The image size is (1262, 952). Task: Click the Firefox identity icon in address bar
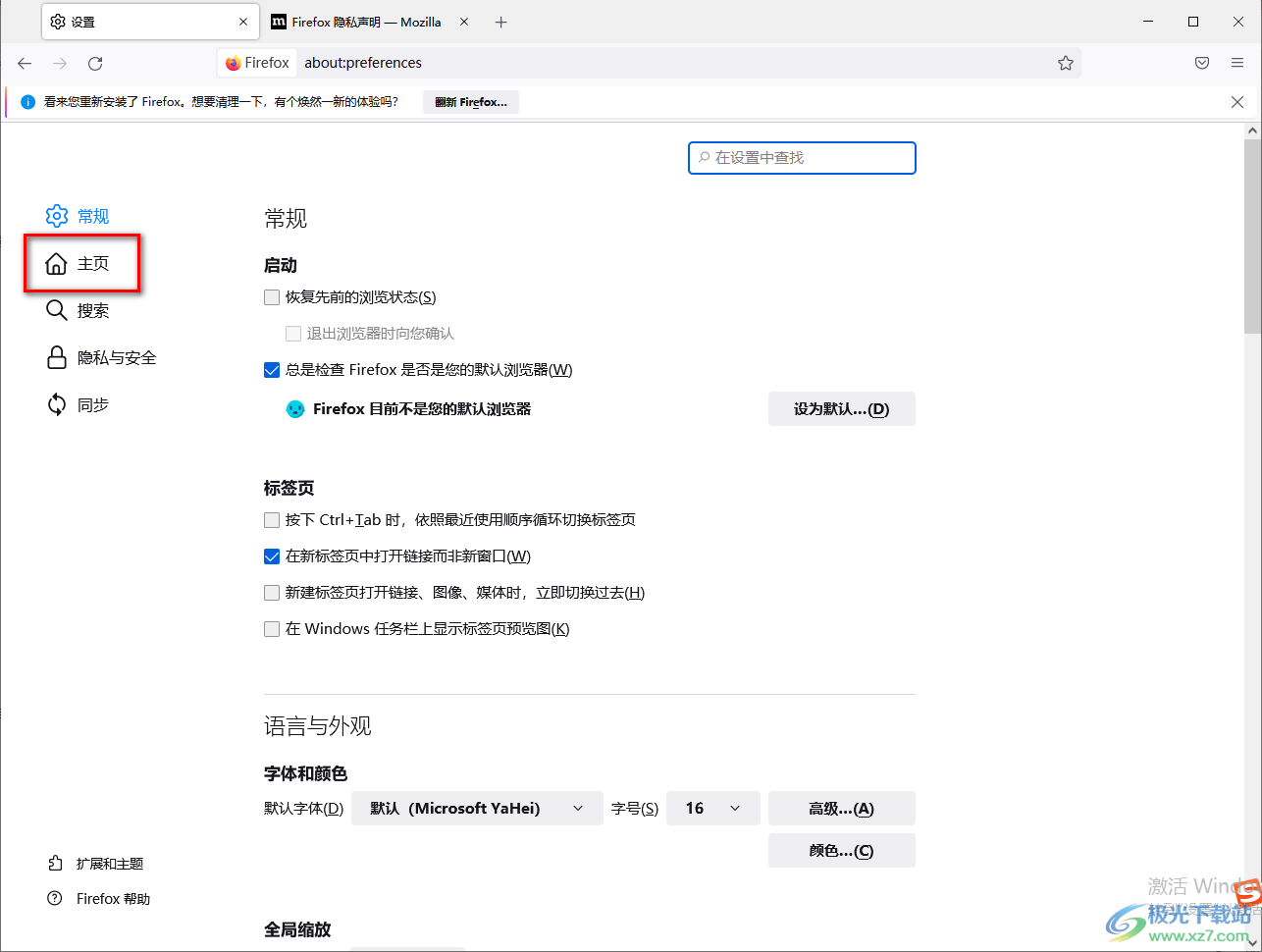258,63
